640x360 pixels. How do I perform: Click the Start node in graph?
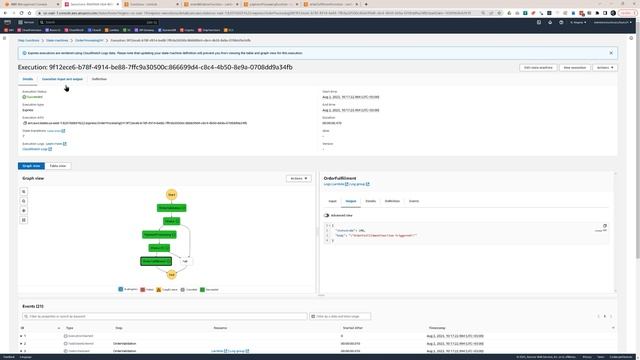(171, 195)
